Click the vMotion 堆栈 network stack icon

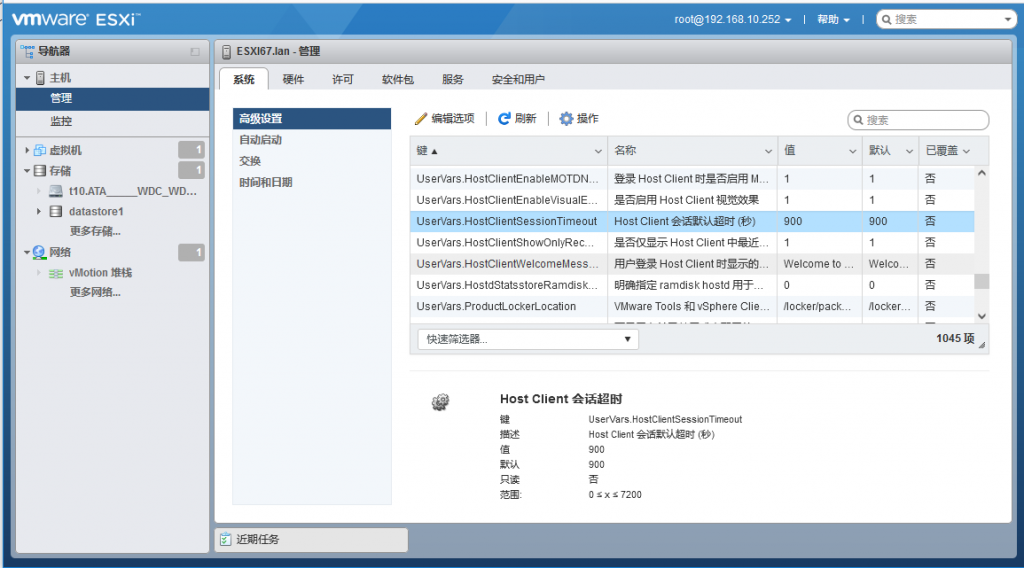pos(56,274)
